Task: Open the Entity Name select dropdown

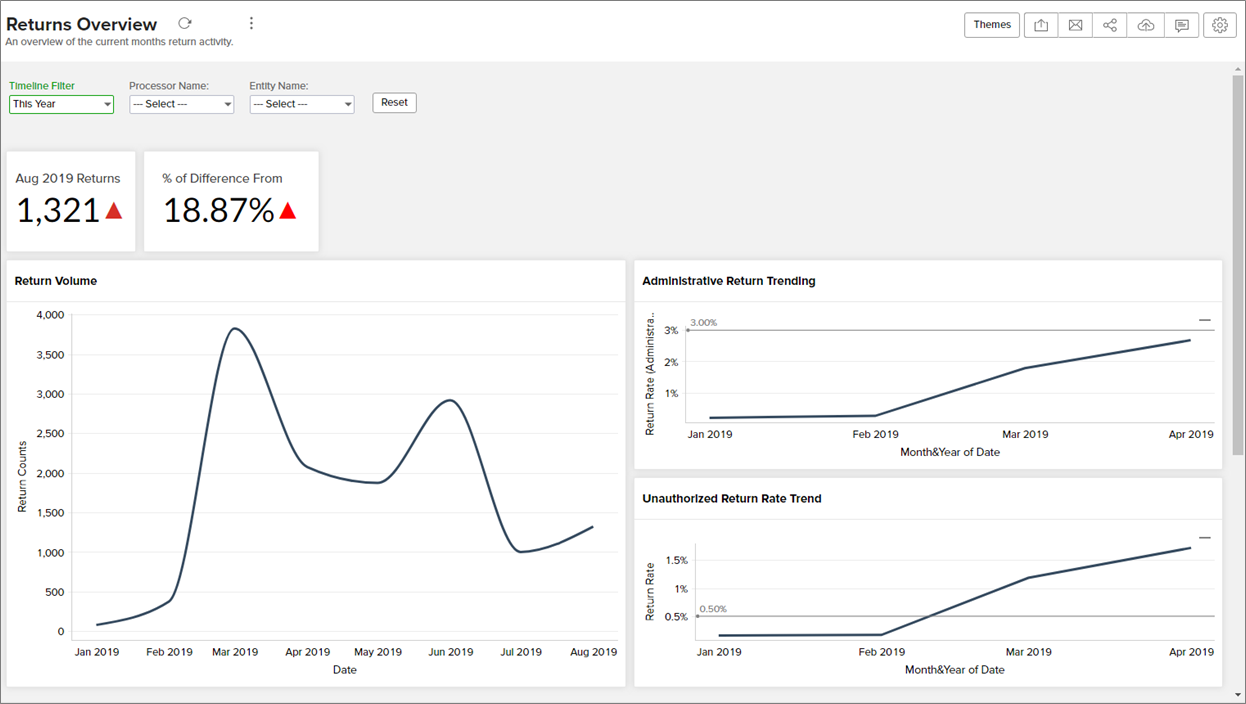Action: (301, 104)
